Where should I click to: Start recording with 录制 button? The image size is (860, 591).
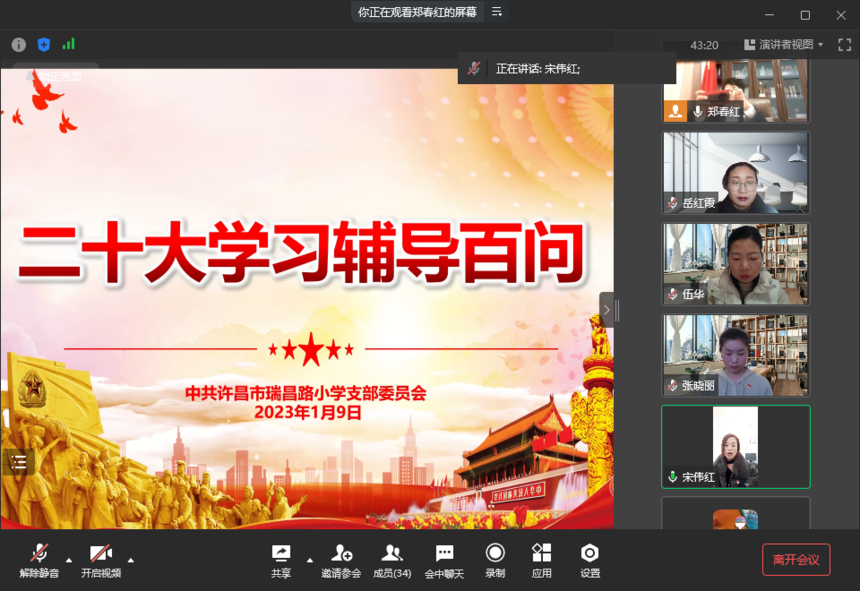[x=495, y=559]
